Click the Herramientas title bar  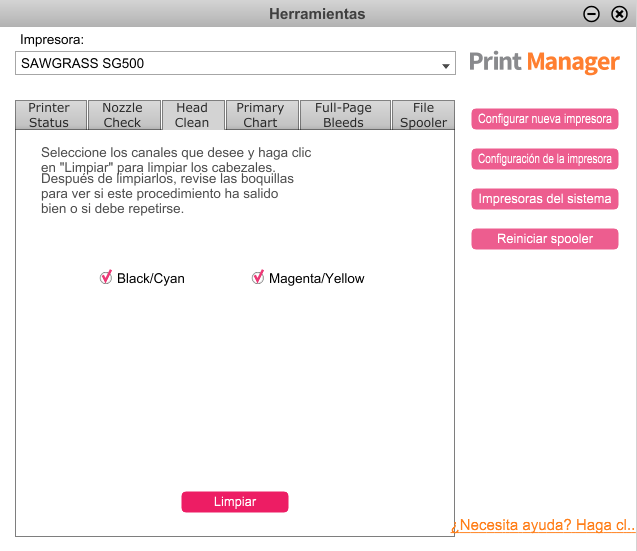click(317, 14)
